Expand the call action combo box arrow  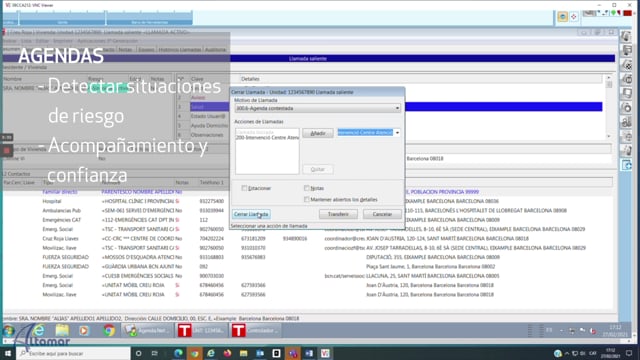click(x=397, y=133)
